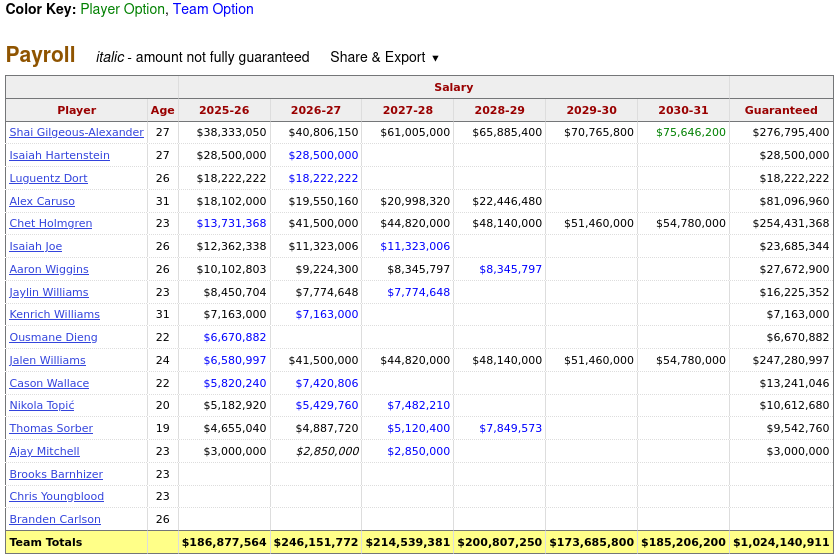Select Team Totals $186,877,564 for 2025-26
This screenshot has height=555, width=840.
tap(224, 543)
